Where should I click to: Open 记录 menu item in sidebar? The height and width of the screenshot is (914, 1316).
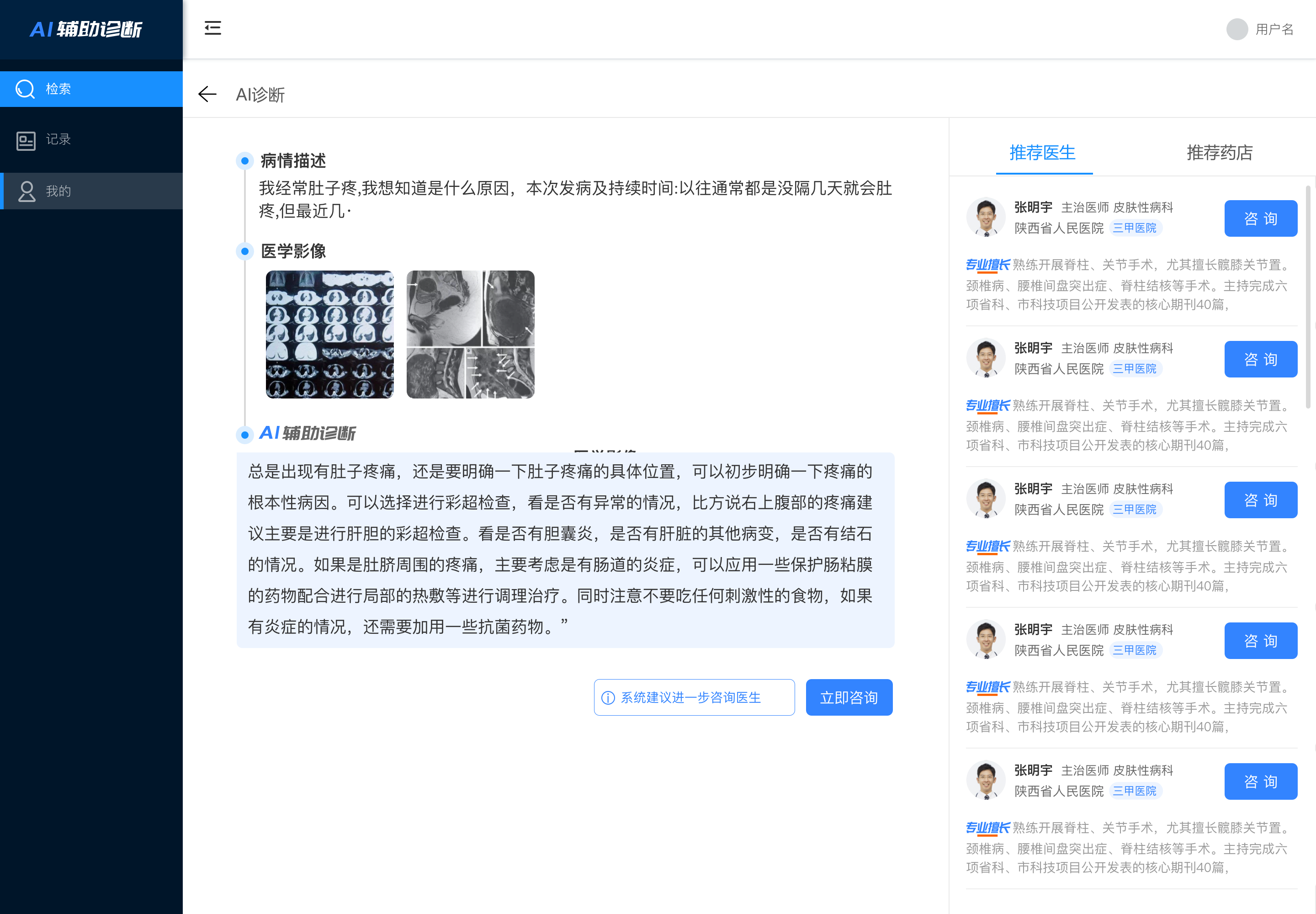pyautogui.click(x=92, y=140)
